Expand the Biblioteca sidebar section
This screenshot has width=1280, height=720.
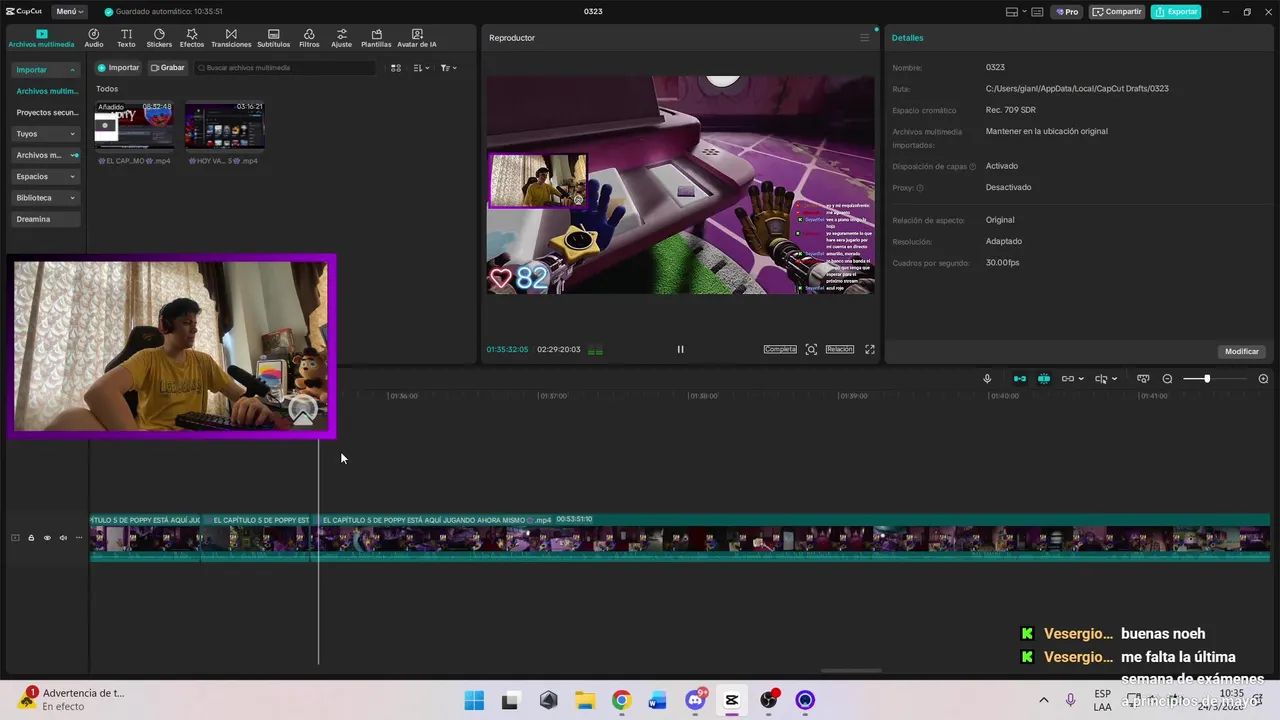[x=45, y=198]
